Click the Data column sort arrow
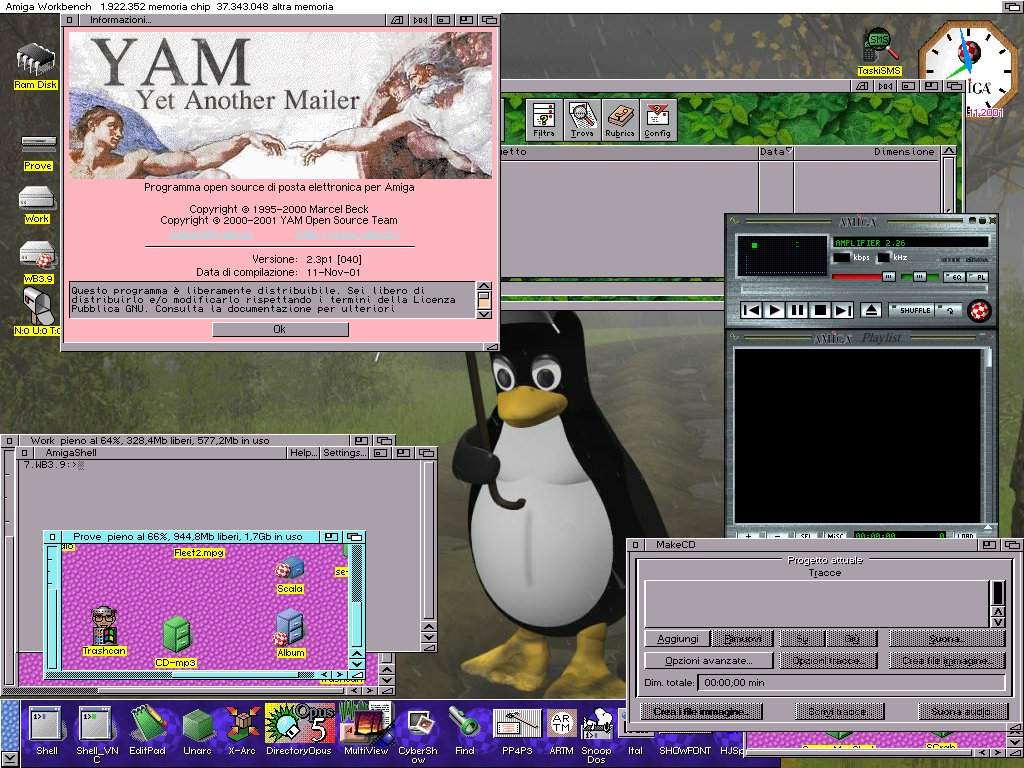The image size is (1024, 768). point(789,152)
